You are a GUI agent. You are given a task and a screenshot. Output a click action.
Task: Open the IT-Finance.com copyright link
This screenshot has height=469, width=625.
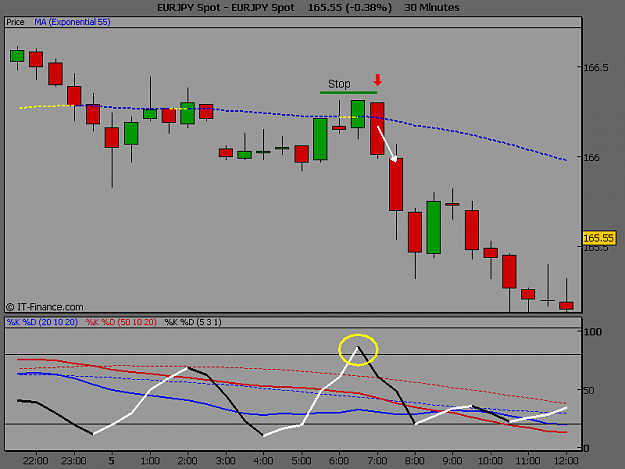(45, 307)
